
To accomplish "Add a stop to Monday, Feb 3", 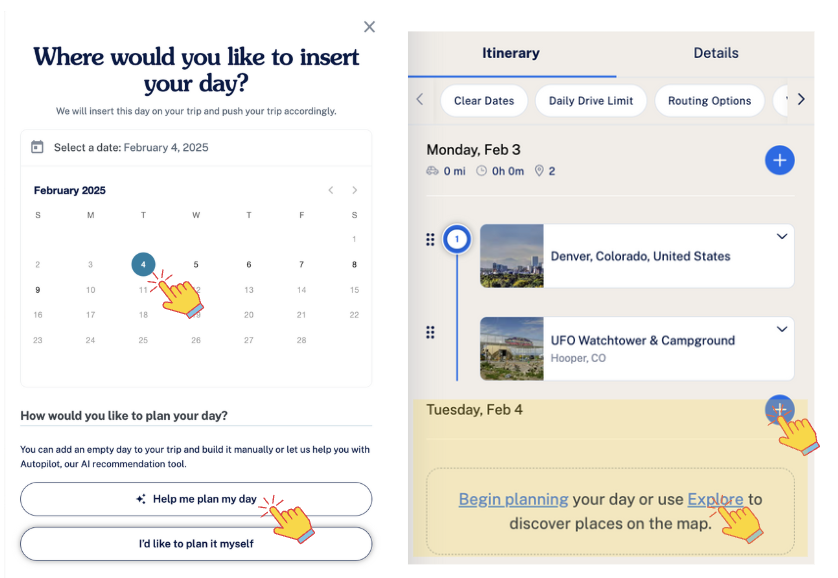I will (x=779, y=160).
